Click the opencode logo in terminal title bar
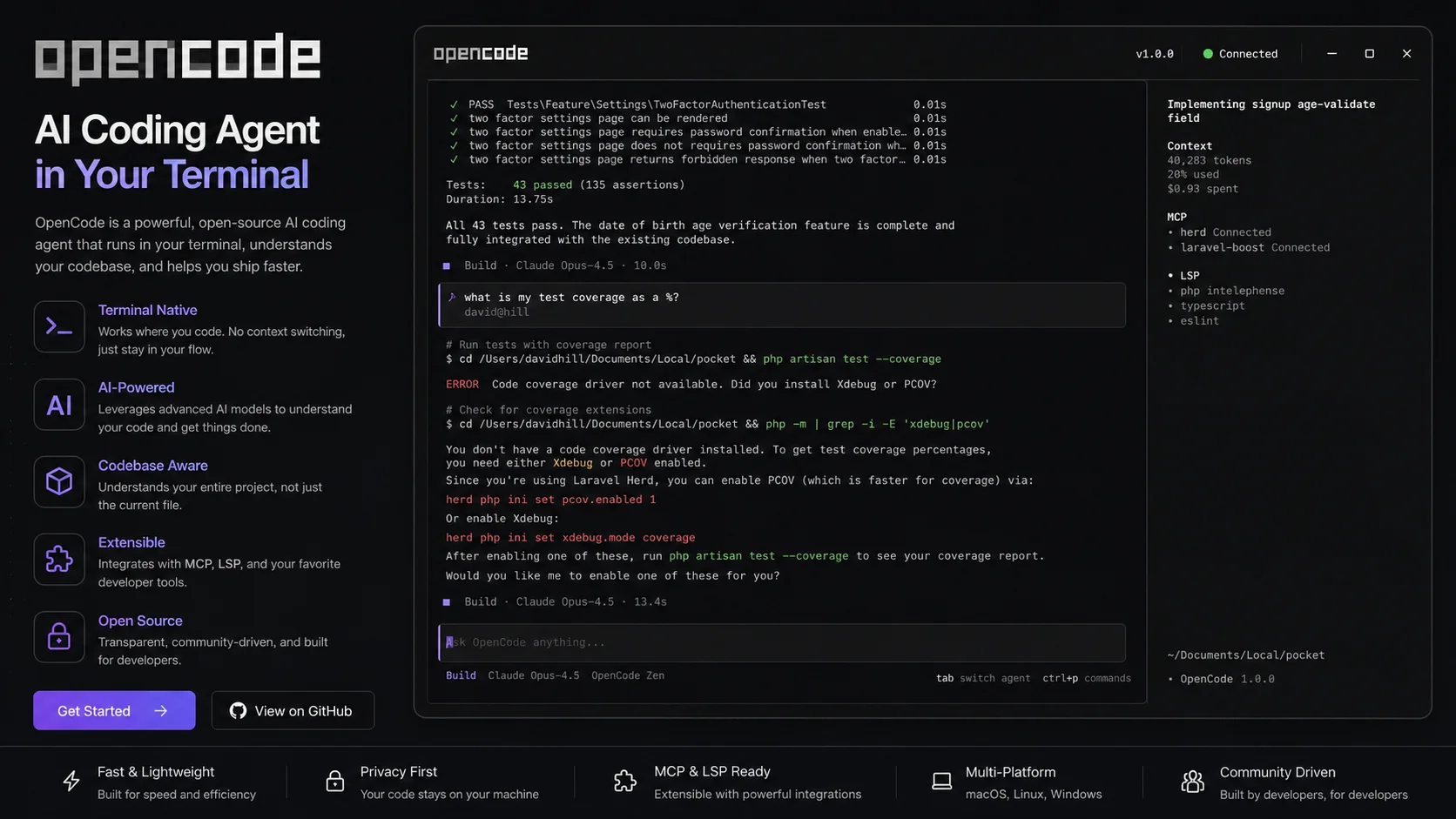Screen dimensions: 1456x819 481,54
